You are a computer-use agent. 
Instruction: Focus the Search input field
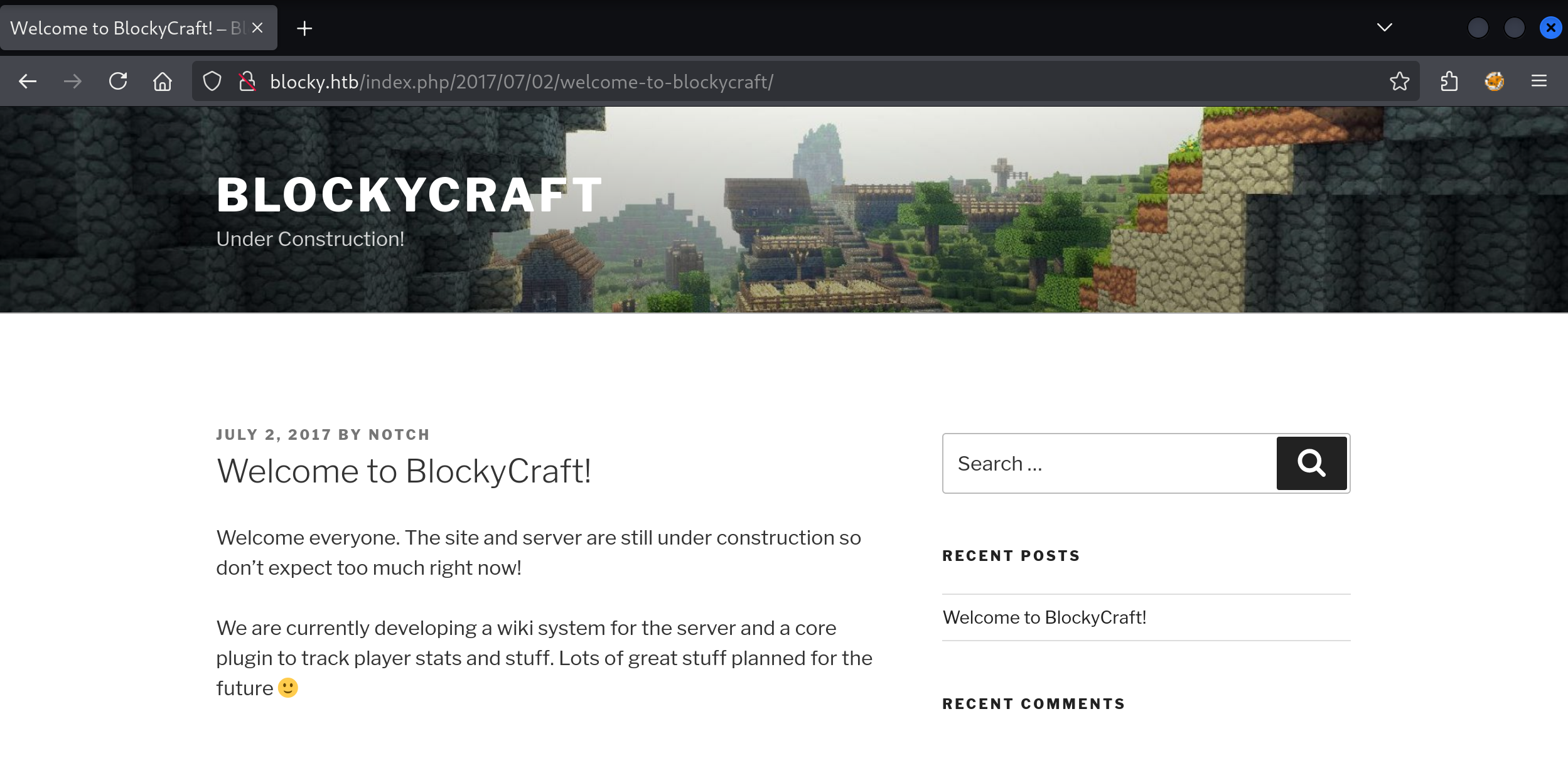1110,464
